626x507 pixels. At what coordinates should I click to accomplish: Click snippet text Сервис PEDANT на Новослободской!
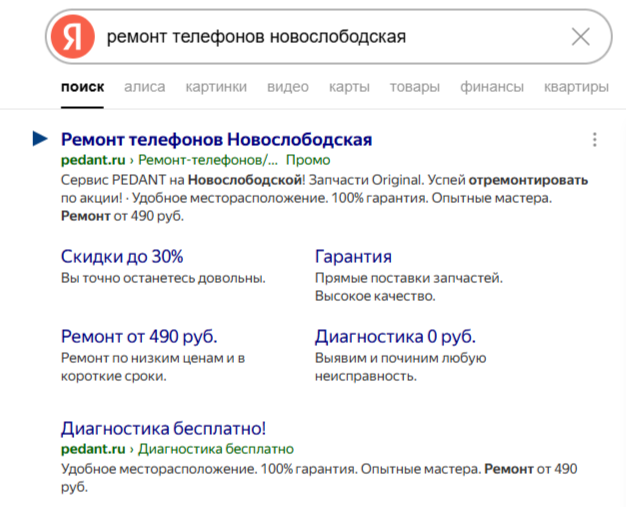(183, 180)
